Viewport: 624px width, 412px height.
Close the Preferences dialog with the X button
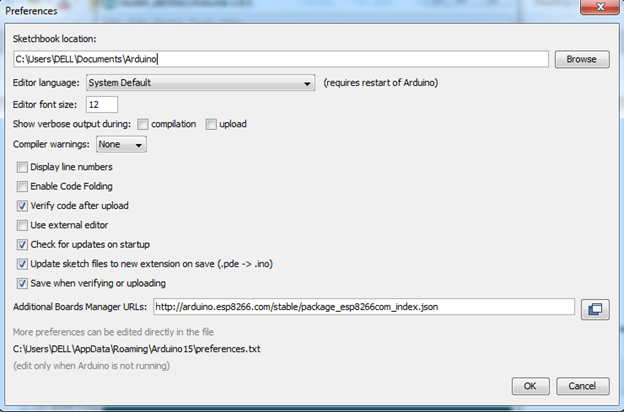pos(600,7)
